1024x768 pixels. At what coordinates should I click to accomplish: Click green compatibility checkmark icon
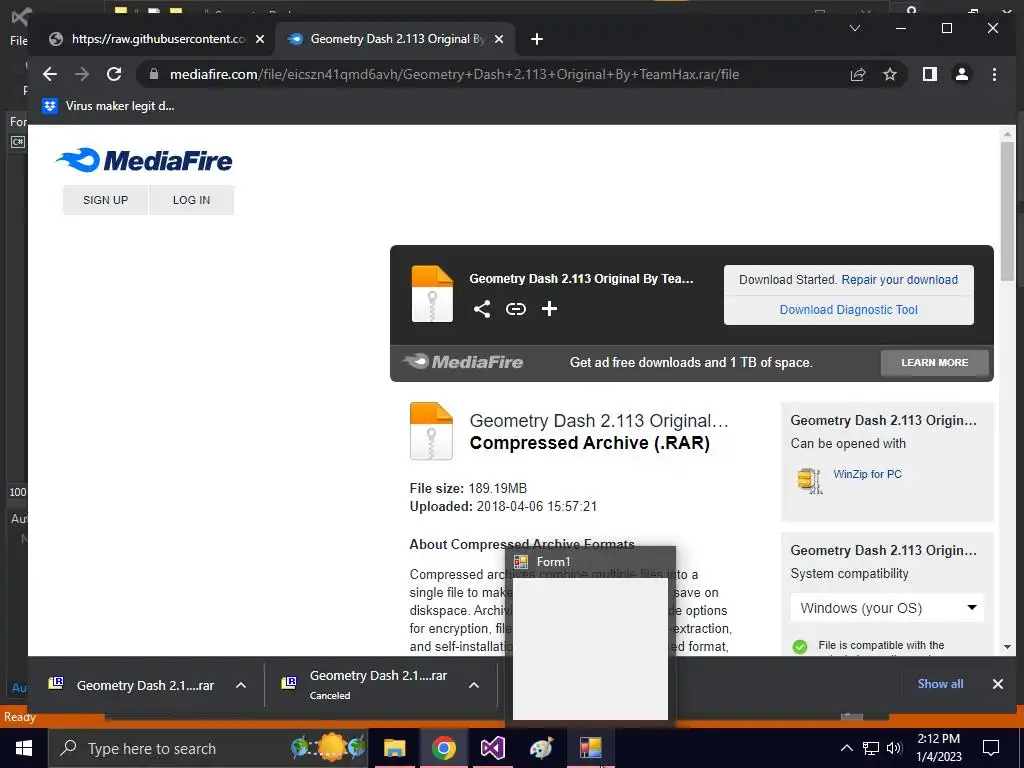click(799, 647)
